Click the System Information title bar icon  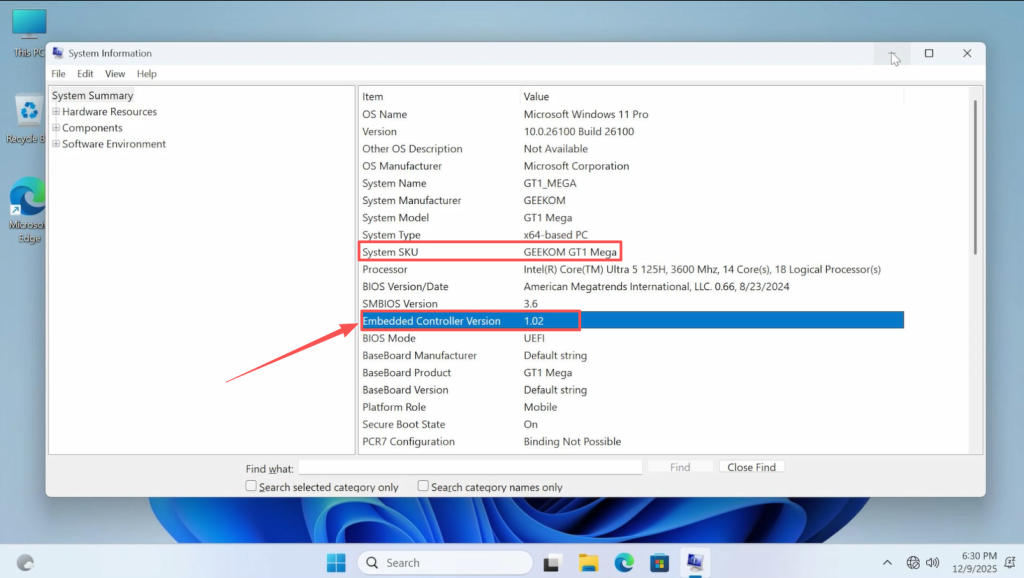(x=58, y=53)
